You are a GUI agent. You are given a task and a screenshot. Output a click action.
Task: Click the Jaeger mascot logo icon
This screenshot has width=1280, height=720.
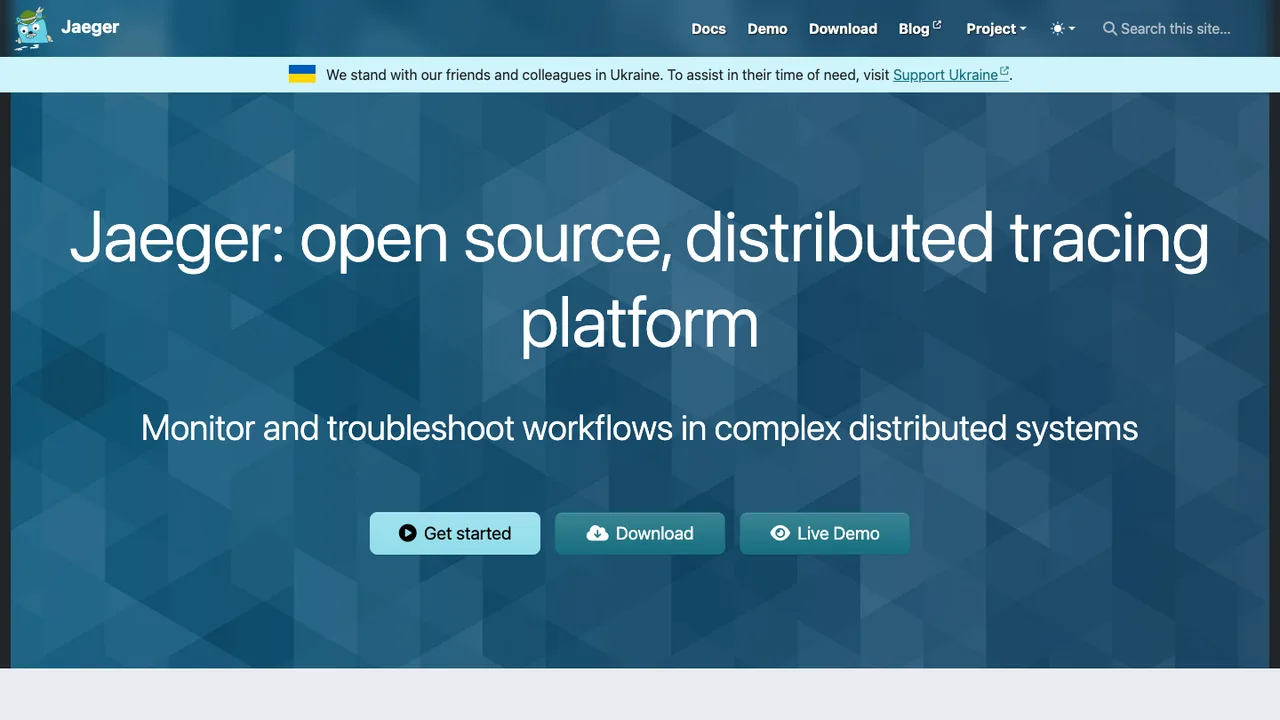pos(33,28)
